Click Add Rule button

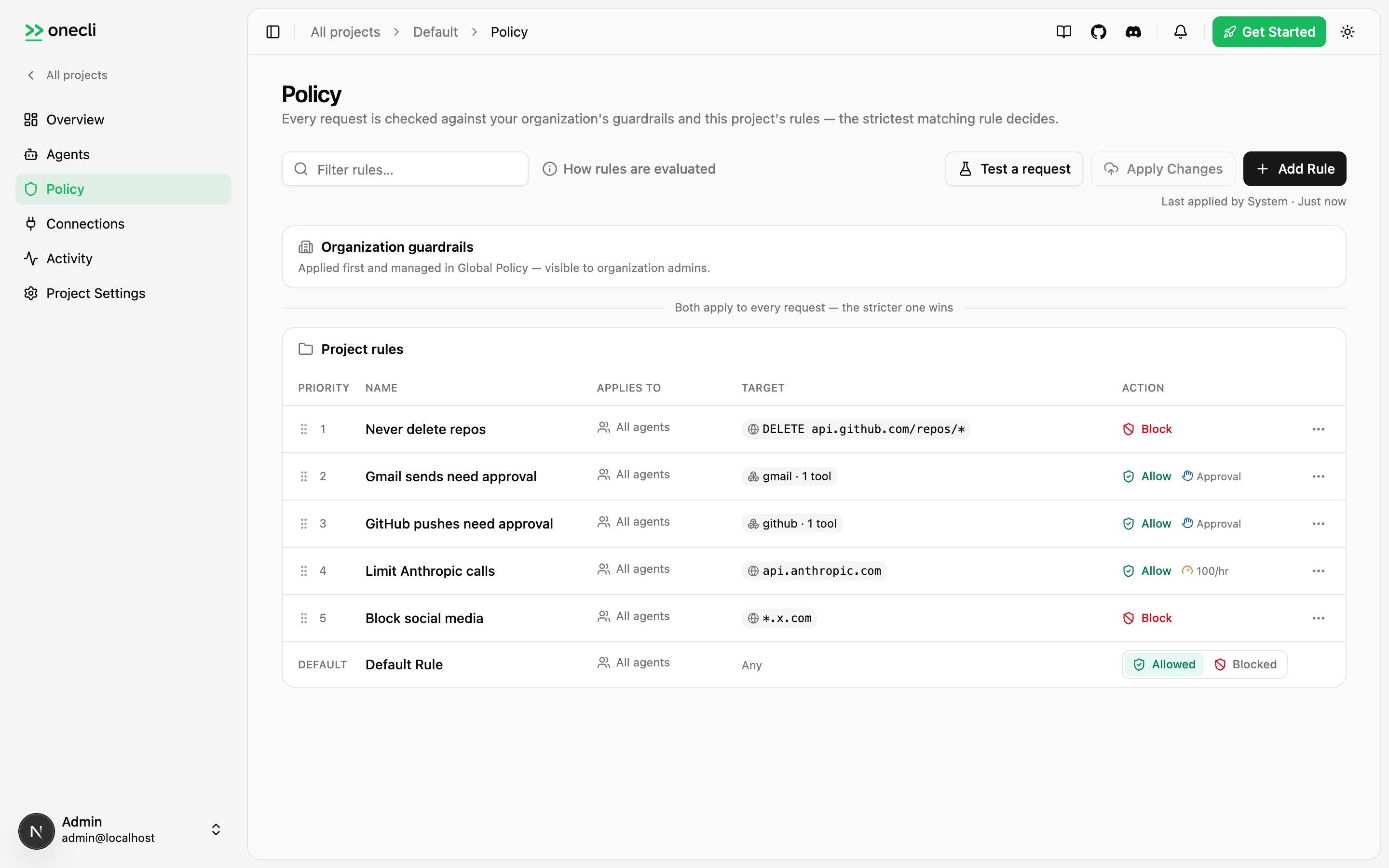coord(1295,169)
